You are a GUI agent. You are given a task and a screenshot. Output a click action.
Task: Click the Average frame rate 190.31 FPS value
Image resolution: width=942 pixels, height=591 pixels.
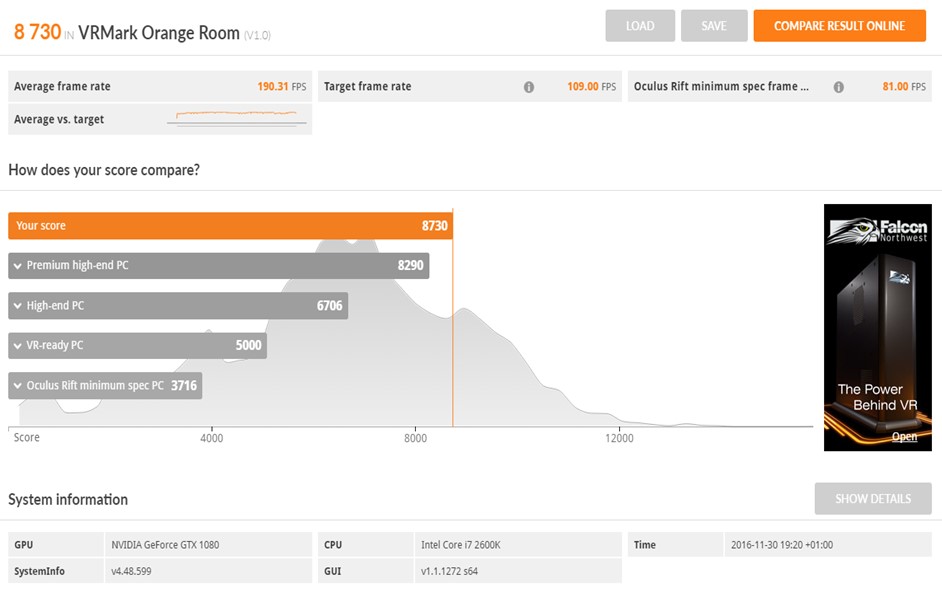(284, 87)
